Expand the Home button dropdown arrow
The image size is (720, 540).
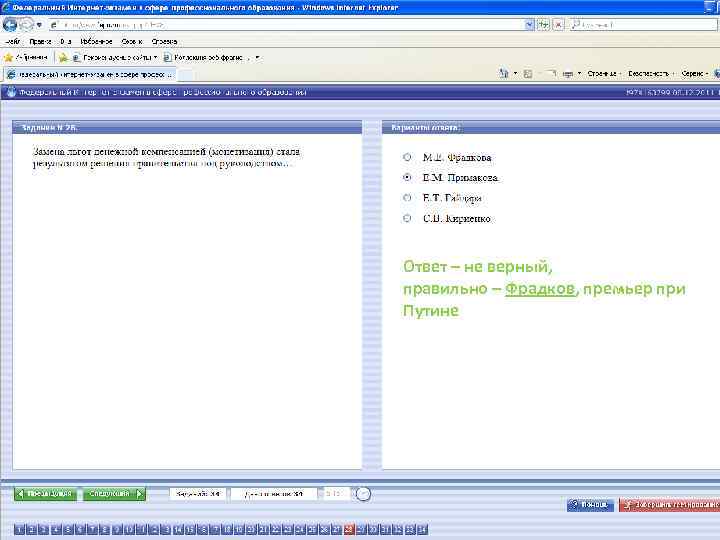tap(515, 73)
